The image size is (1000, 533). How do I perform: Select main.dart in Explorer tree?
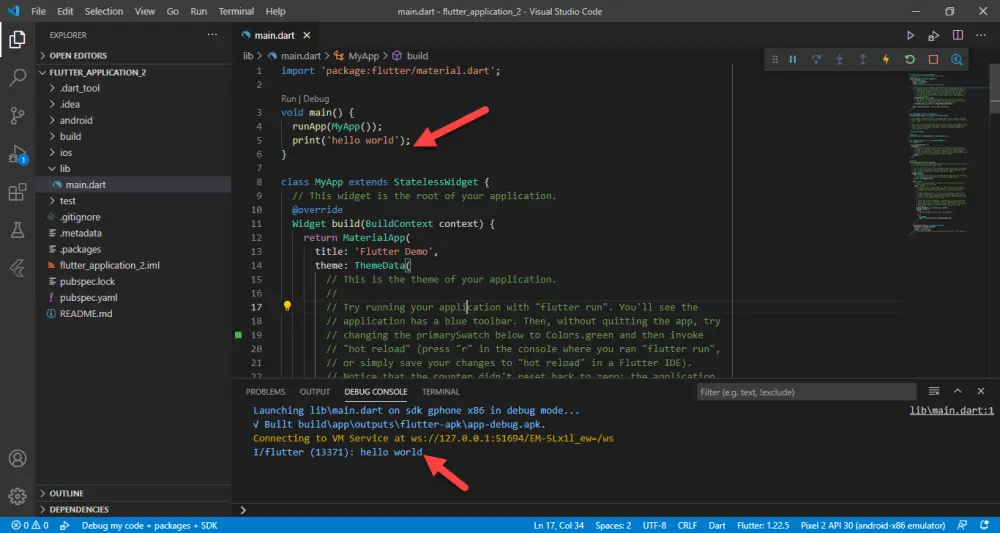pos(133,185)
